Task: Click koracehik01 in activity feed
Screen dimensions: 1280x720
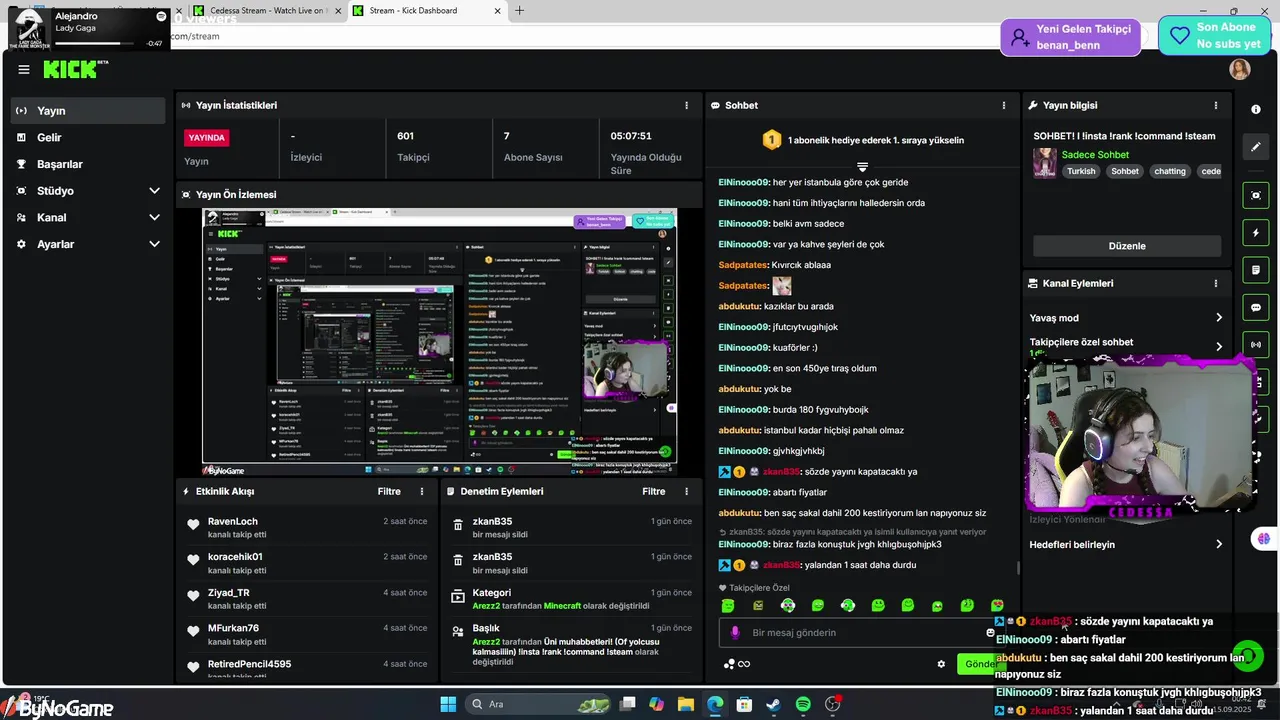Action: pyautogui.click(x=235, y=557)
